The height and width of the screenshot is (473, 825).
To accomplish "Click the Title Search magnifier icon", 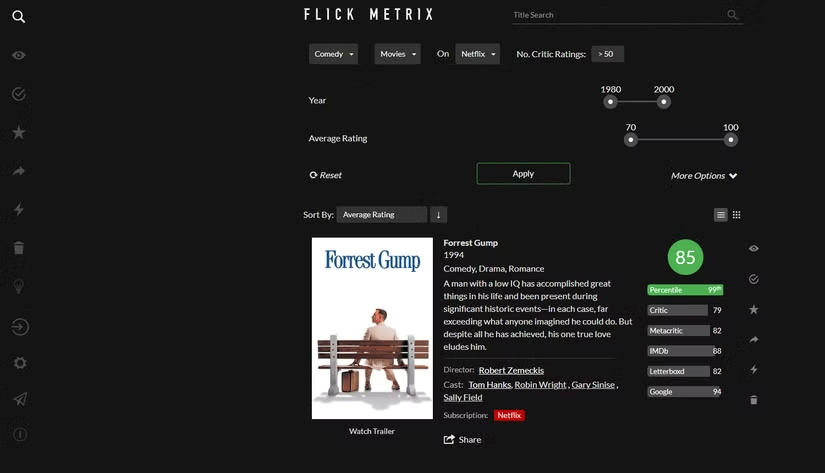I will coord(732,15).
